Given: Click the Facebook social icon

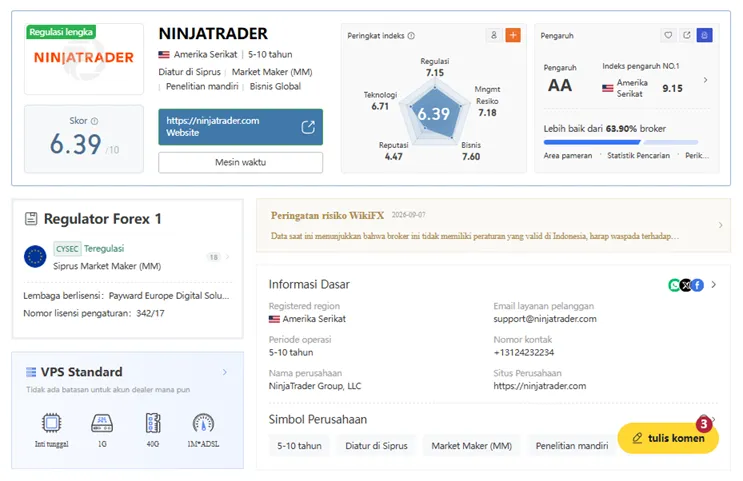Looking at the screenshot, I should pos(698,285).
